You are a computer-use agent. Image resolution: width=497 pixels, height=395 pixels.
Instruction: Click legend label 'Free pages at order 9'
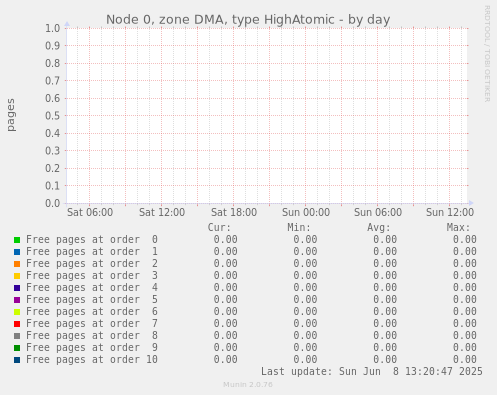pos(92,348)
